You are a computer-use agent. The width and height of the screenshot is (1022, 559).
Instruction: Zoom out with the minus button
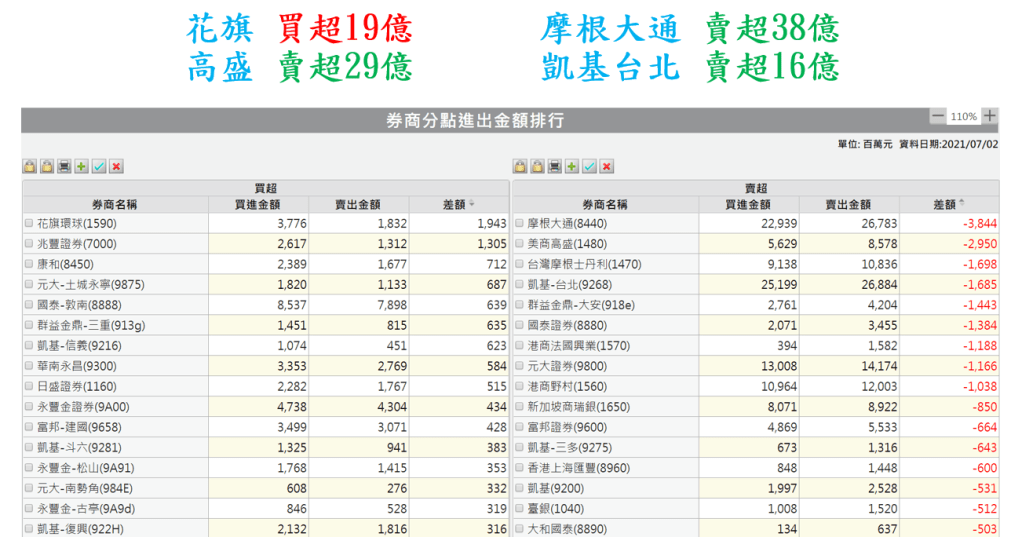pos(937,116)
